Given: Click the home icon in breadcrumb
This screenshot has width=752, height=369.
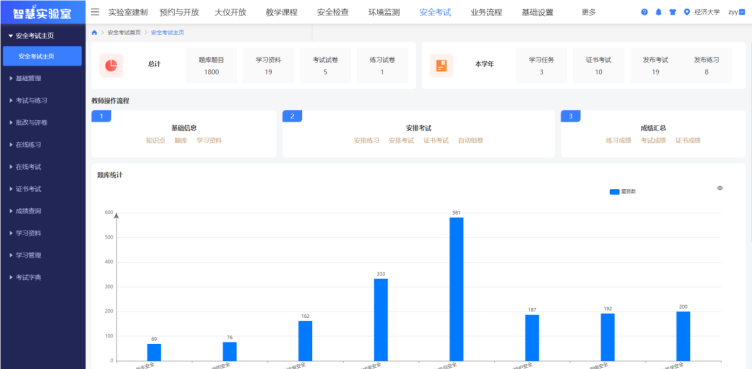Looking at the screenshot, I should [x=94, y=33].
